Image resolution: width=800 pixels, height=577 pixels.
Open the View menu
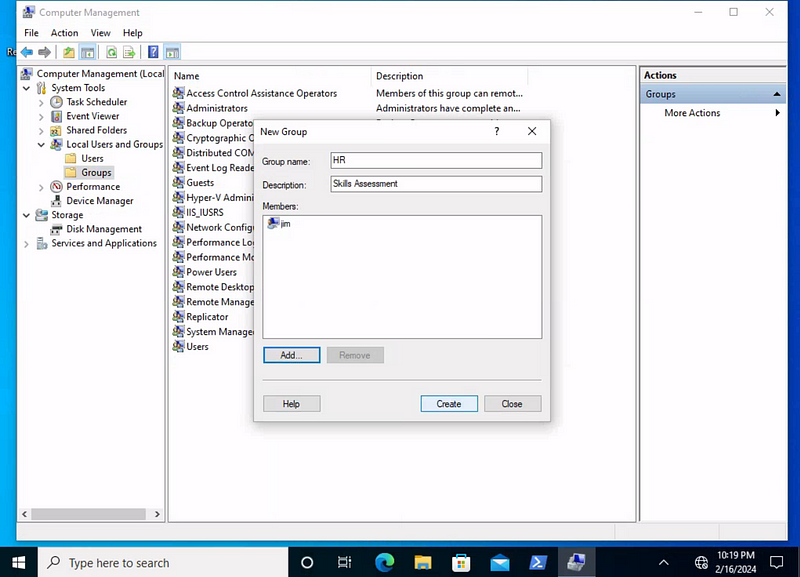tap(101, 33)
